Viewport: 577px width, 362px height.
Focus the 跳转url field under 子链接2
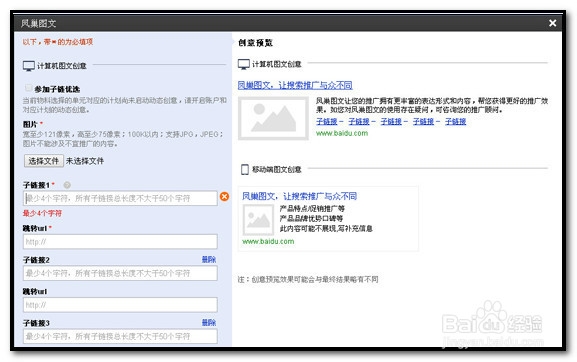[x=120, y=305]
